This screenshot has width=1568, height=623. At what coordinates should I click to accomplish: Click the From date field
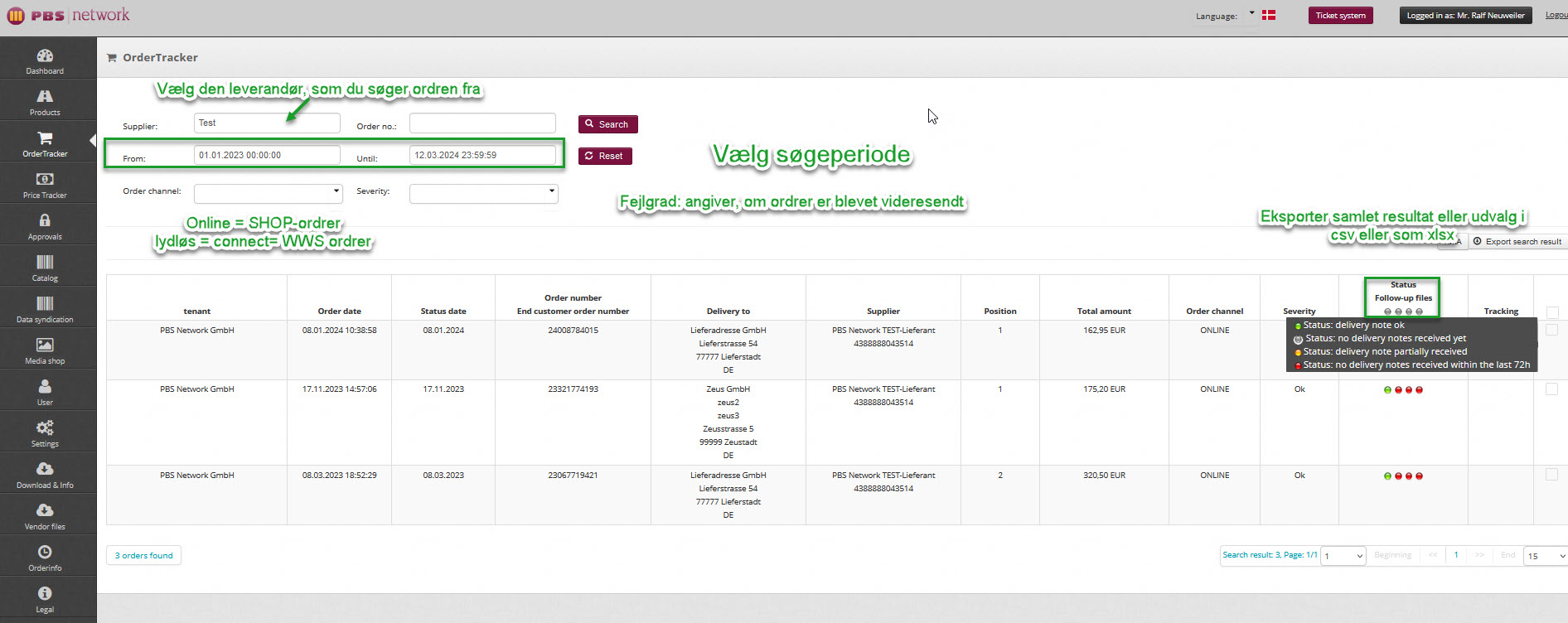point(267,155)
